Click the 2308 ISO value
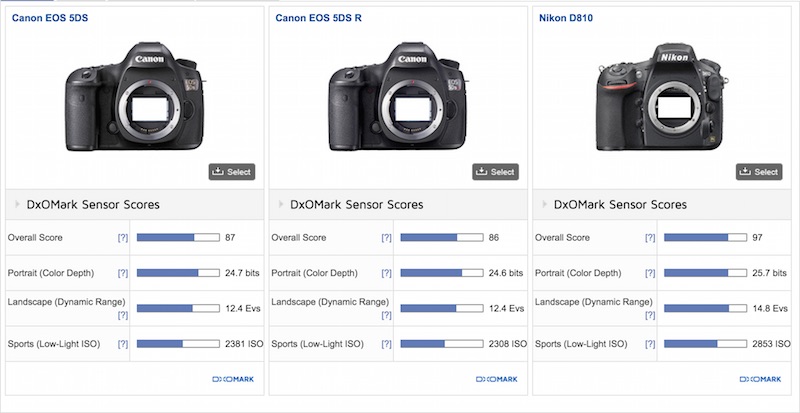Image resolution: width=800 pixels, height=413 pixels. (x=508, y=344)
